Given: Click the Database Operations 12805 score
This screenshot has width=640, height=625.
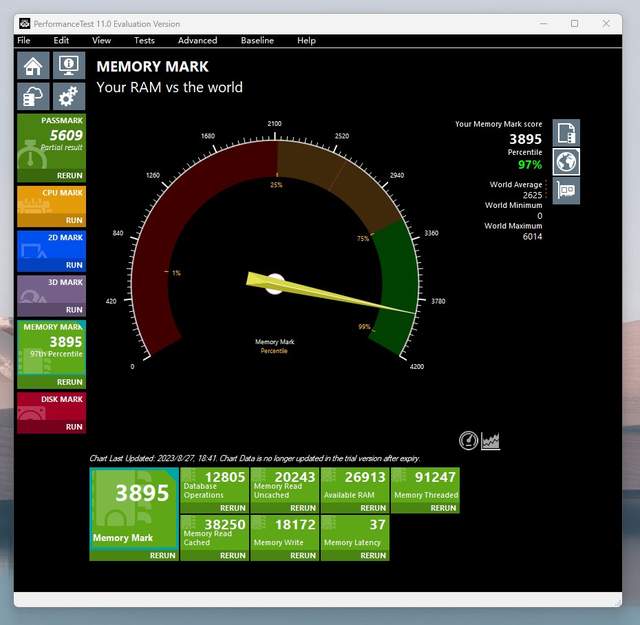Looking at the screenshot, I should (x=225, y=477).
